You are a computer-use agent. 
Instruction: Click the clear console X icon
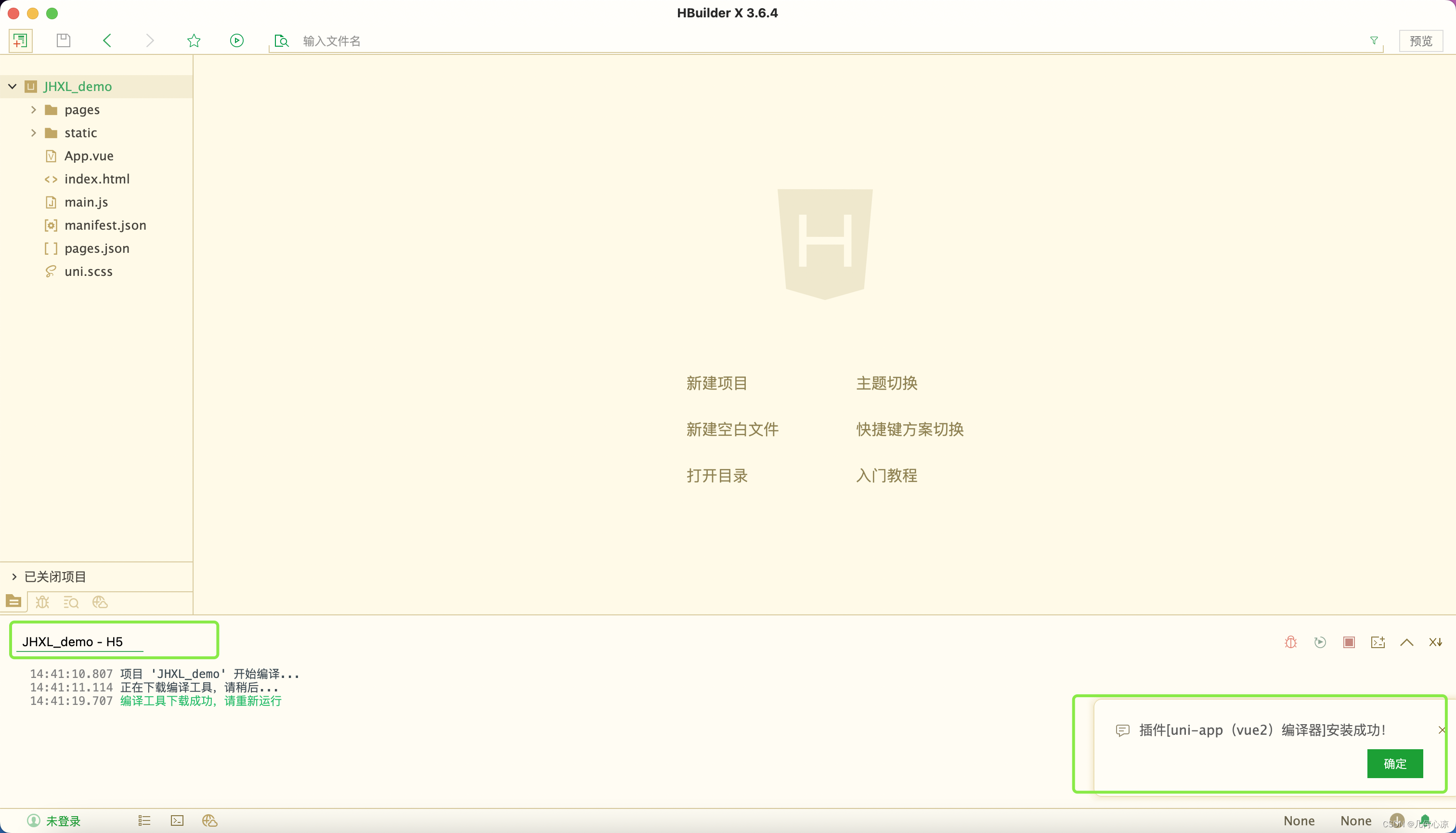pos(1436,642)
